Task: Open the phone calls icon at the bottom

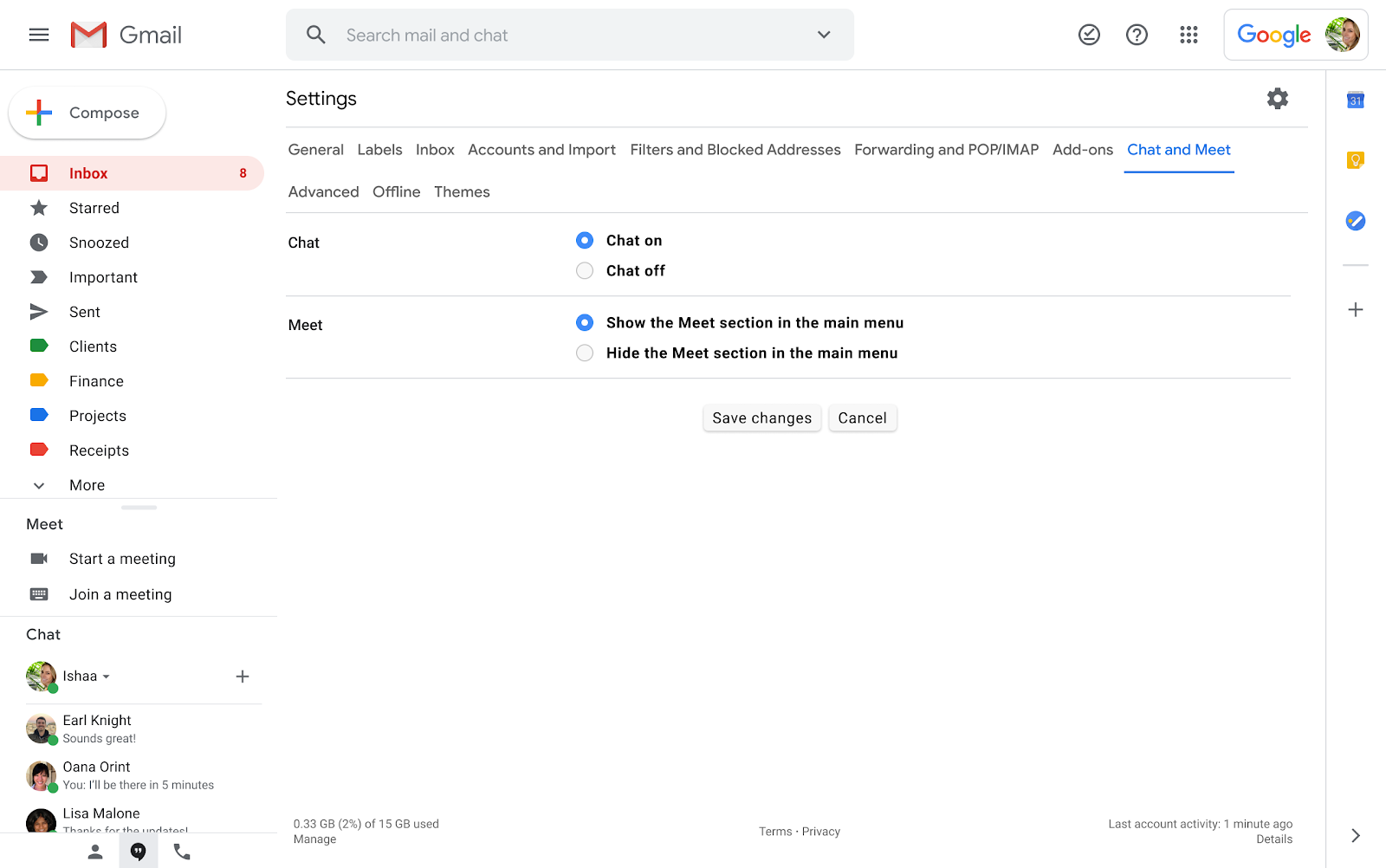Action: click(181, 852)
